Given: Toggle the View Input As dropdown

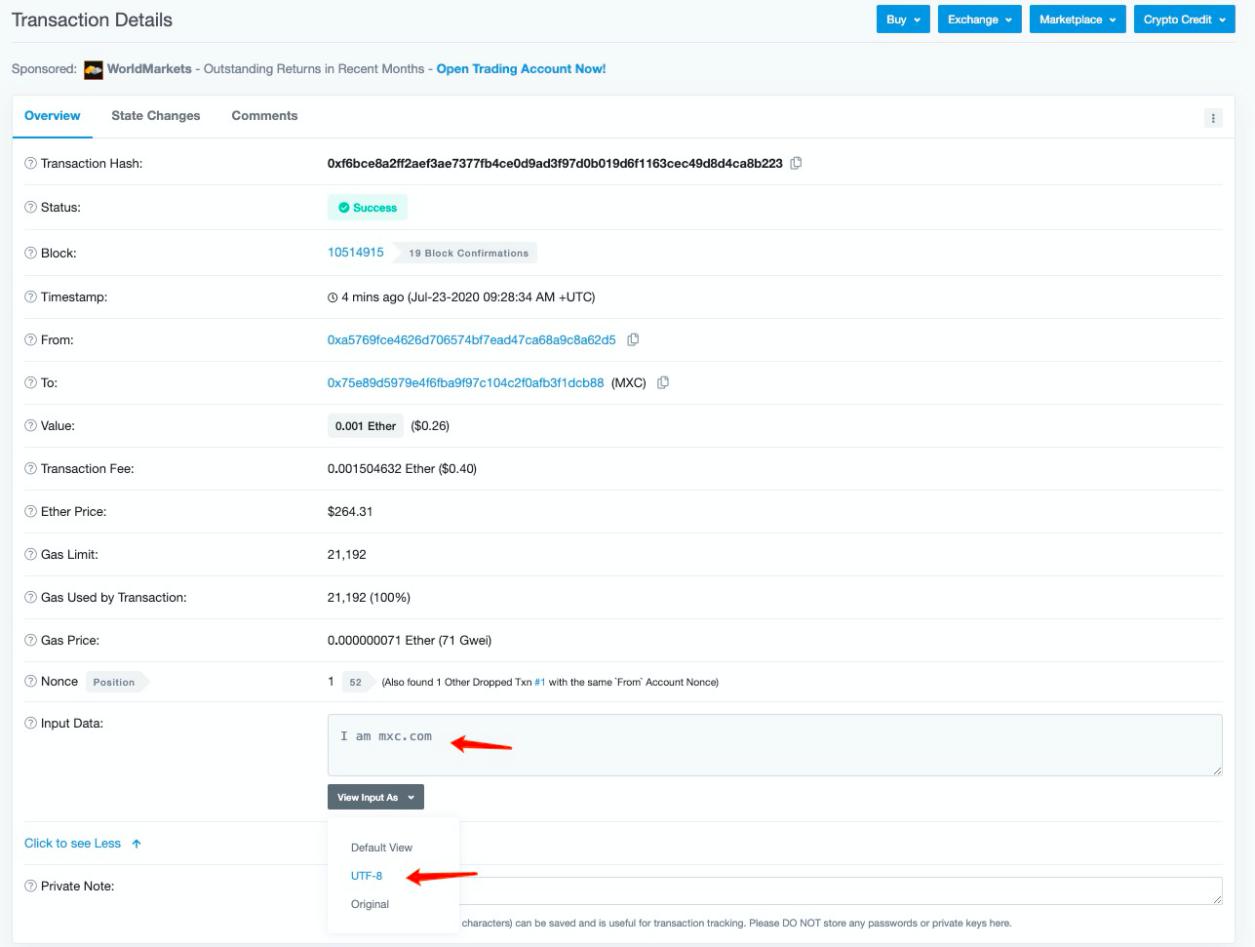Looking at the screenshot, I should click(x=375, y=797).
